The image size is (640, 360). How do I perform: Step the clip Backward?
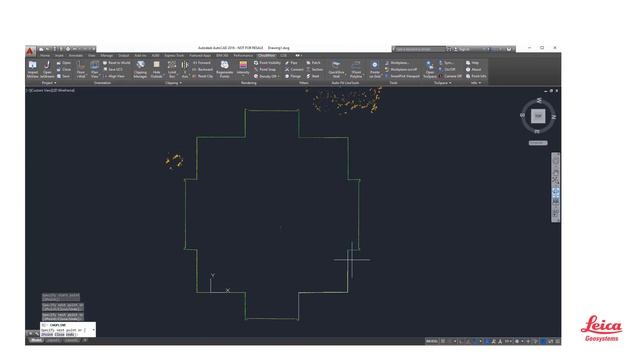203,69
